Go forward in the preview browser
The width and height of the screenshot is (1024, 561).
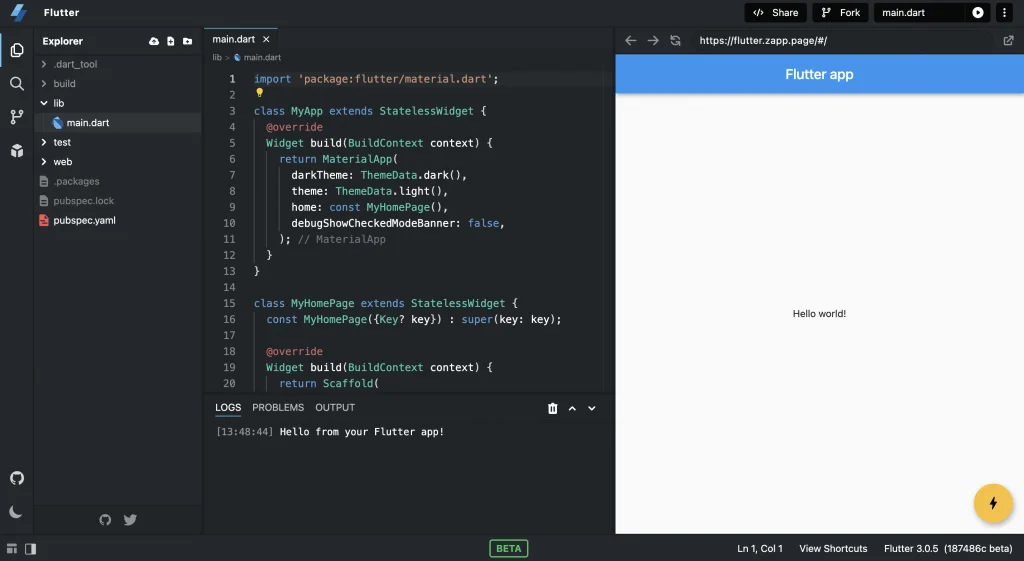pos(652,40)
